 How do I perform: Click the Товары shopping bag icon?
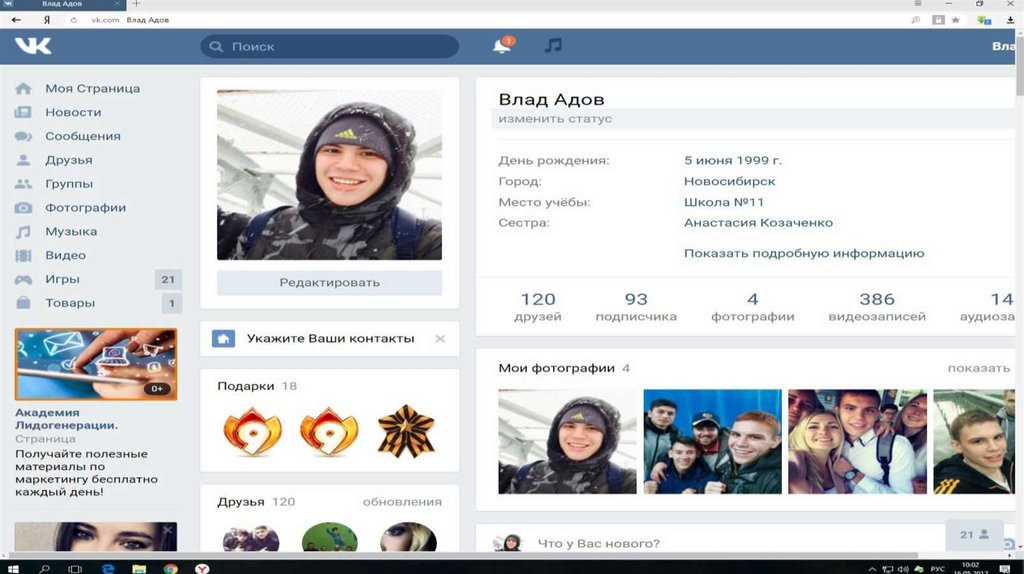pyautogui.click(x=23, y=303)
